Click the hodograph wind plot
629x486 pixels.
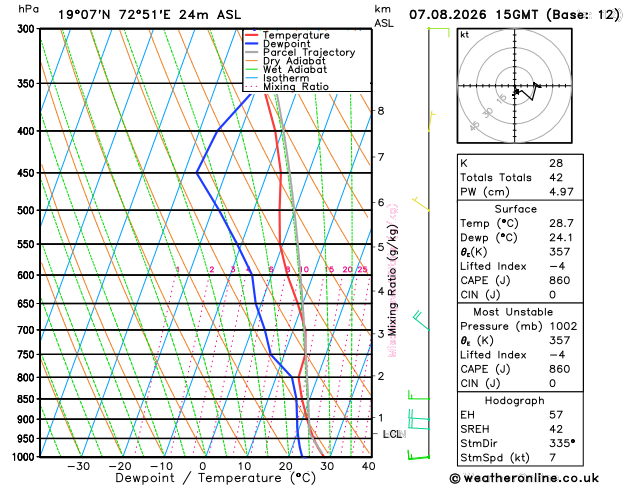(515, 86)
